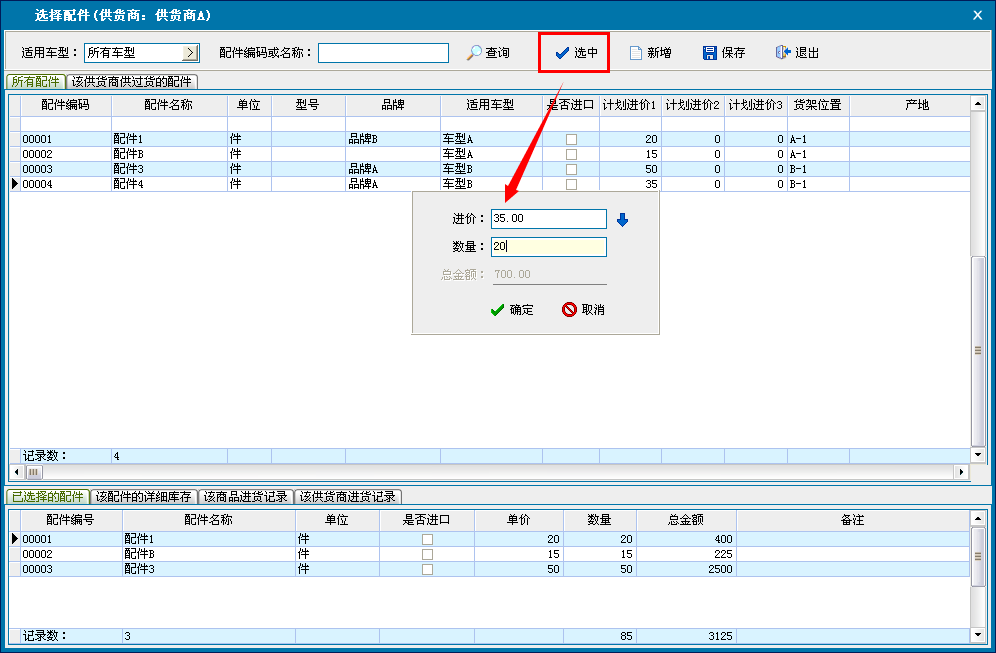Toggle 是否进口 checkbox for 配件B in selected list
The width and height of the screenshot is (996, 653).
(427, 554)
